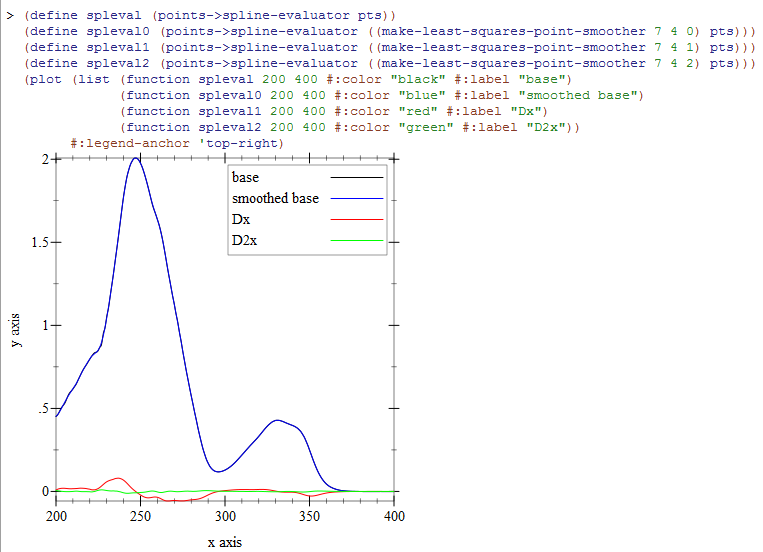Screen dimensions: 763x552
Task: Click the red Dx curve bump near 237
Action: pyautogui.click(x=117, y=478)
